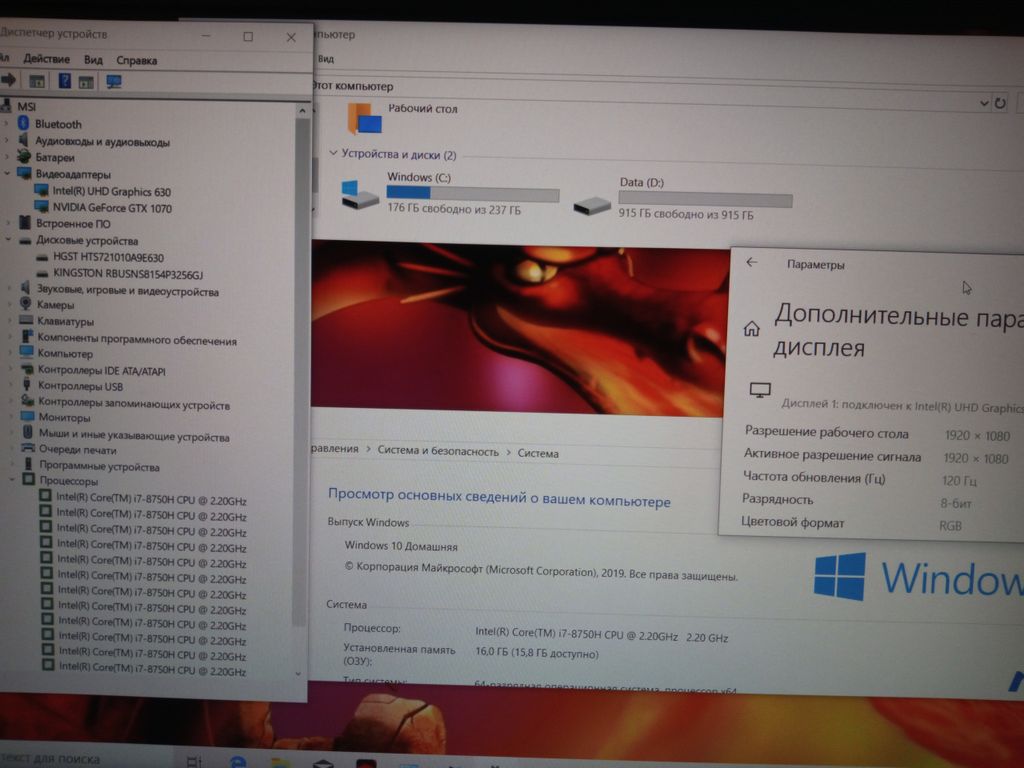Click the battery icon beside Батареи
The width and height of the screenshot is (1024, 768).
(x=24, y=157)
